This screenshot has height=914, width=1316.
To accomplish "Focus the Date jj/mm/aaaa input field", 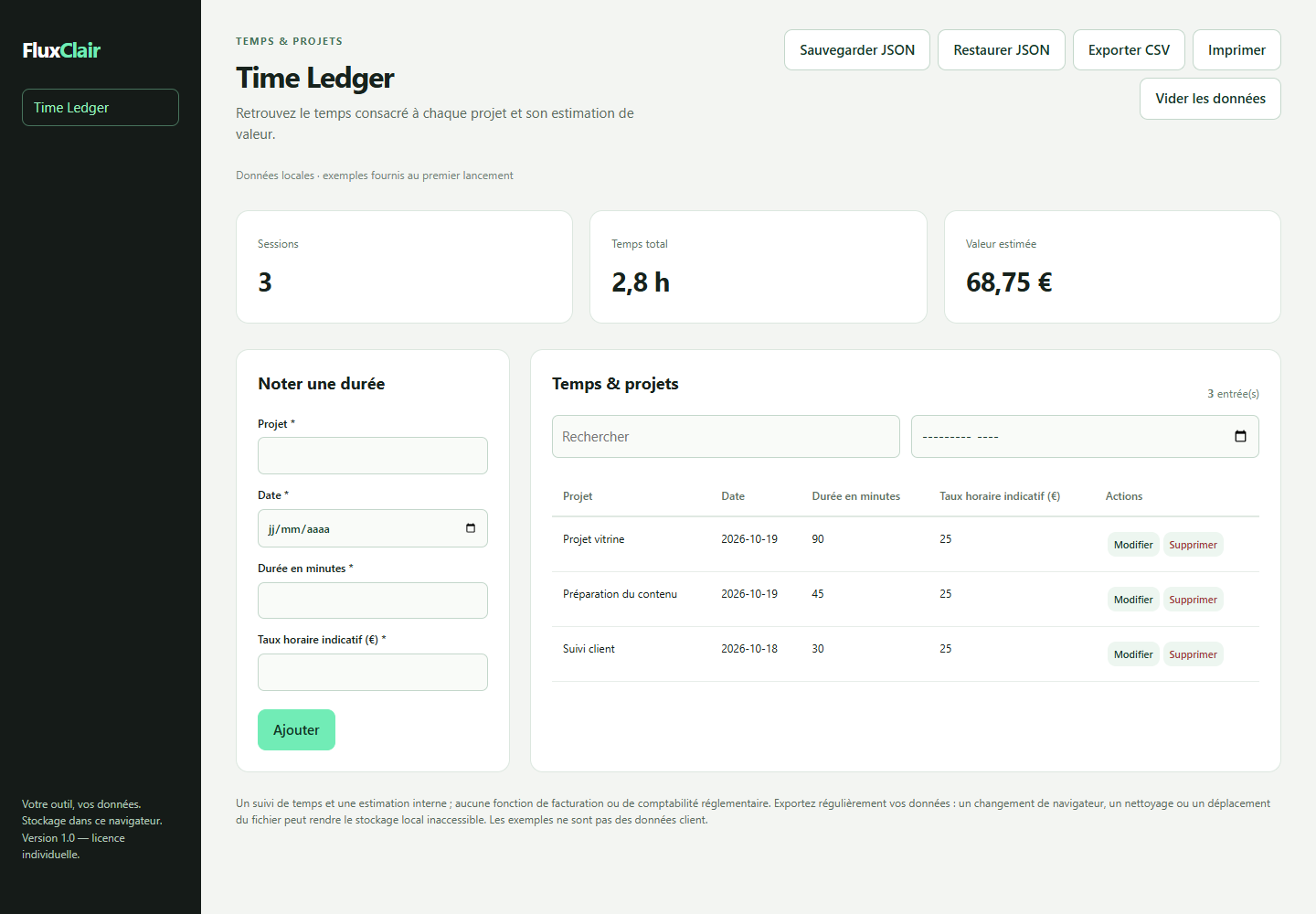I will click(373, 528).
